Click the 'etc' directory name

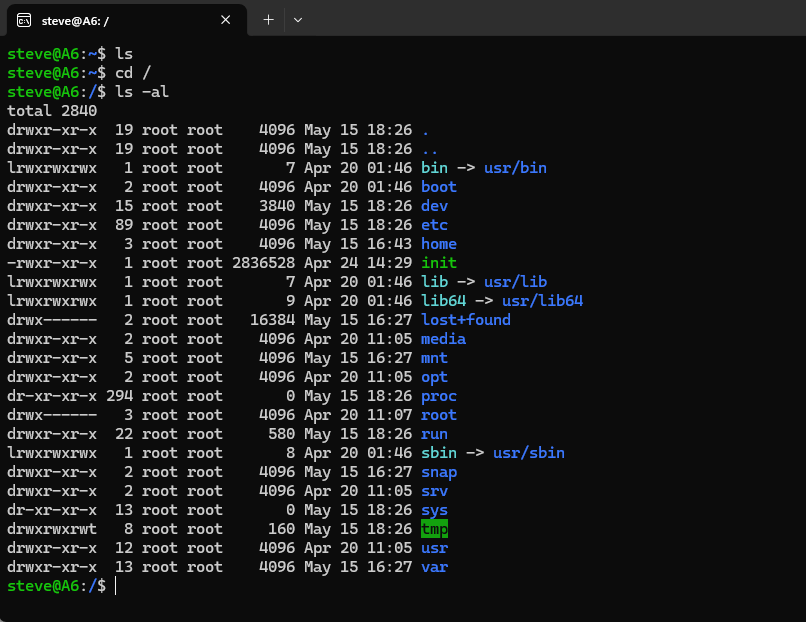click(434, 225)
